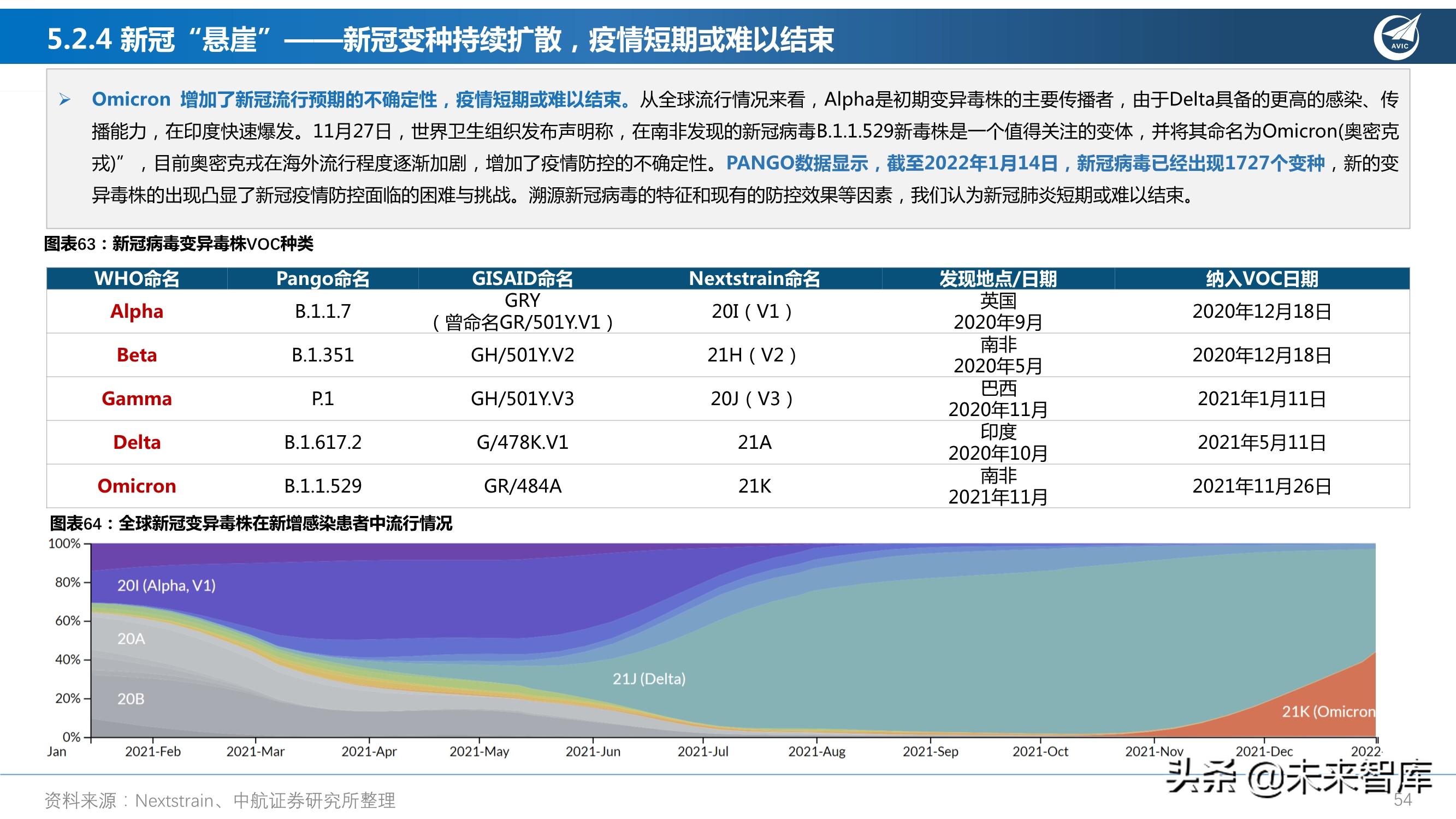This screenshot has width=1456, height=819.
Task: Click the 'GH/501Y.V3' GISAID cell
Action: point(522,398)
